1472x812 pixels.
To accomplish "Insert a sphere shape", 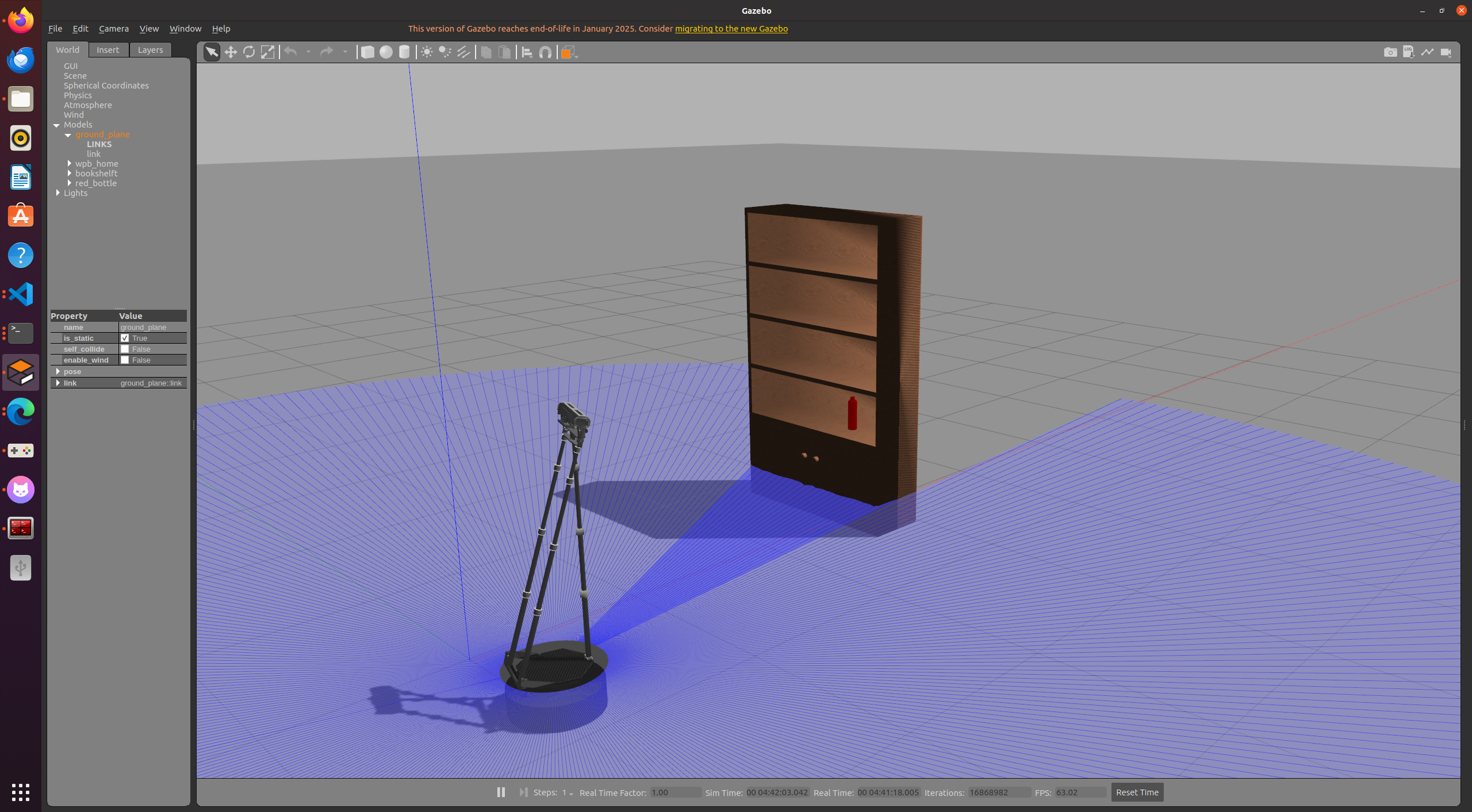I will [x=386, y=52].
